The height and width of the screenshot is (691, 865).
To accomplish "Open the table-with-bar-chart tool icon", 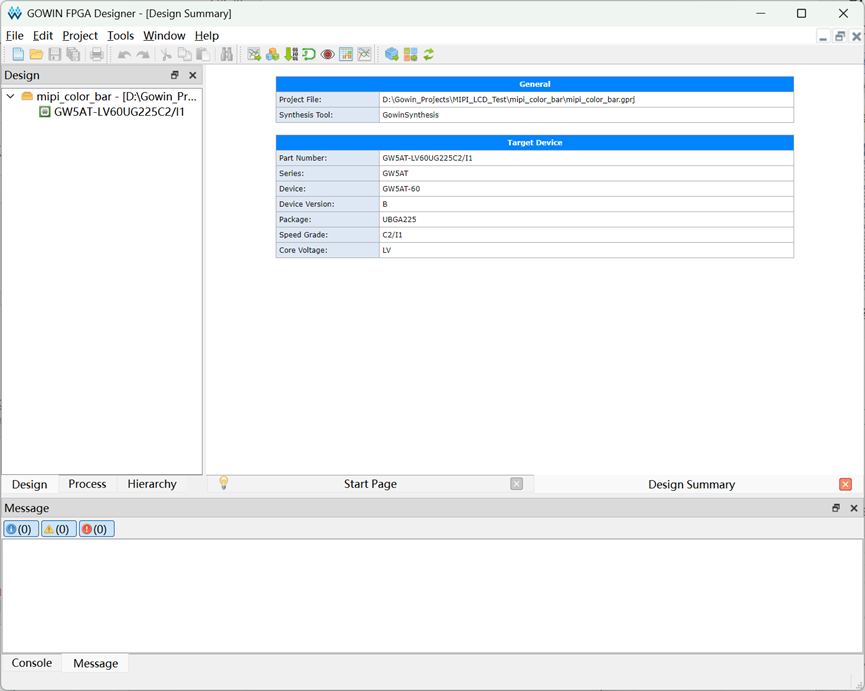I will pyautogui.click(x=346, y=54).
